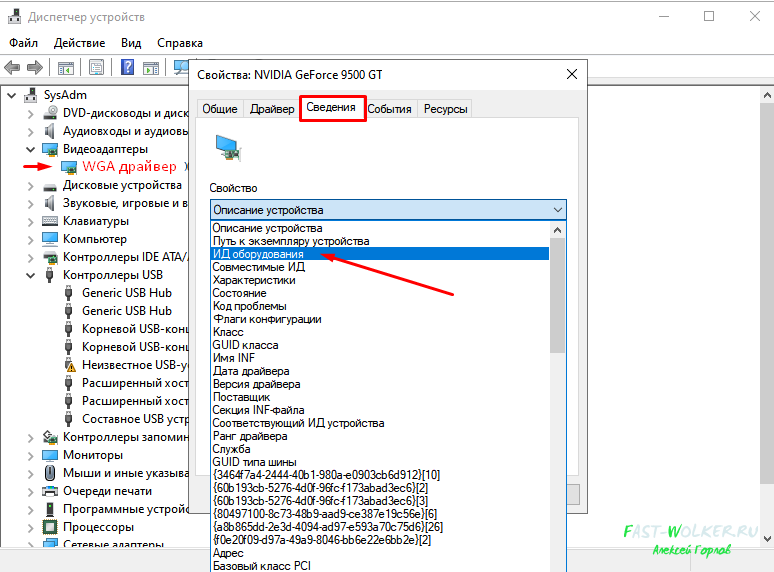
Task: Switch to the Ресурсы tab
Action: click(x=446, y=109)
